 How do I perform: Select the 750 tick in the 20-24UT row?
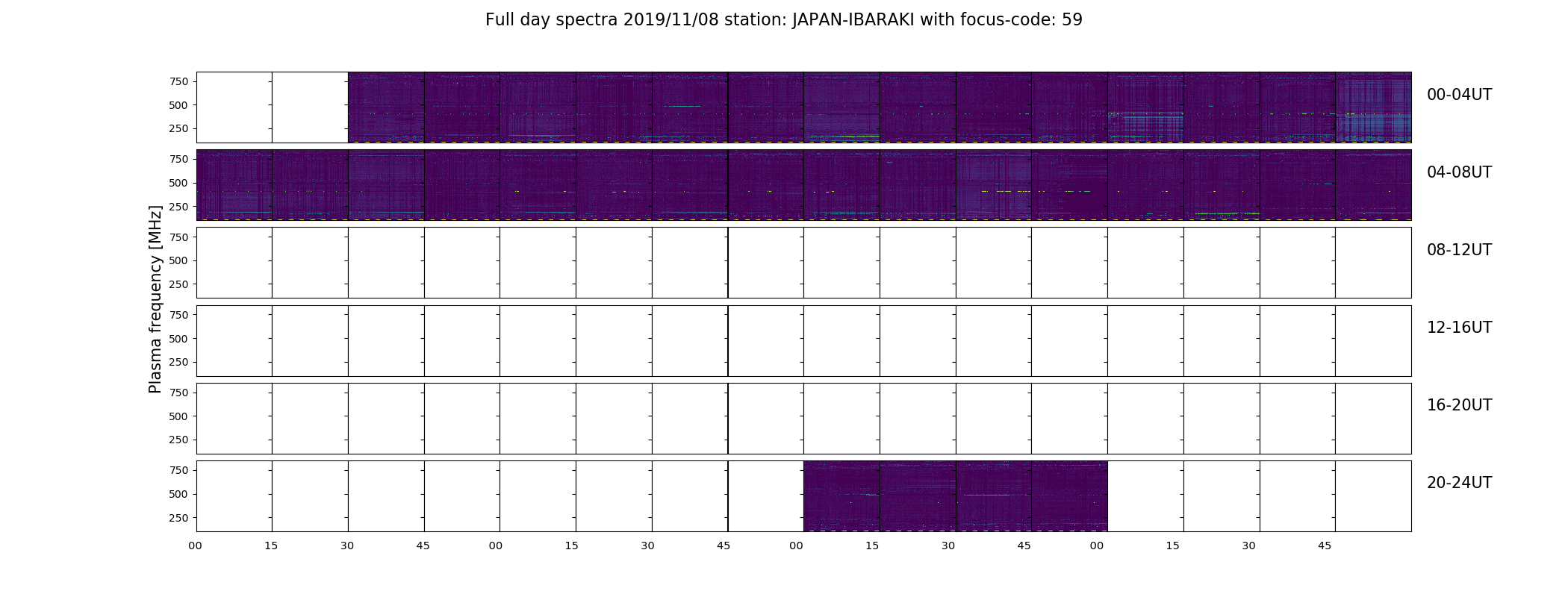point(178,470)
